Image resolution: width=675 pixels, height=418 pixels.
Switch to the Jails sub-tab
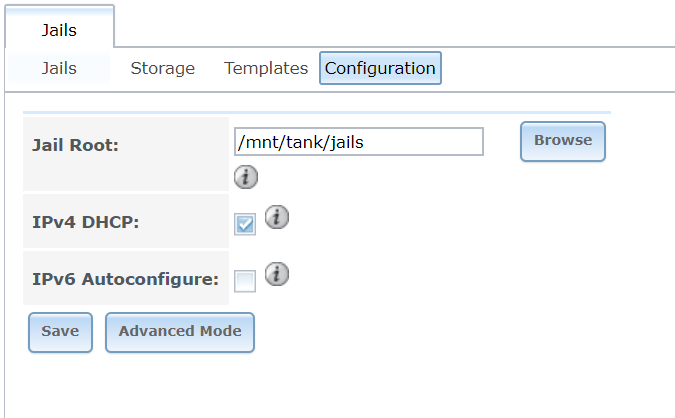[x=59, y=68]
